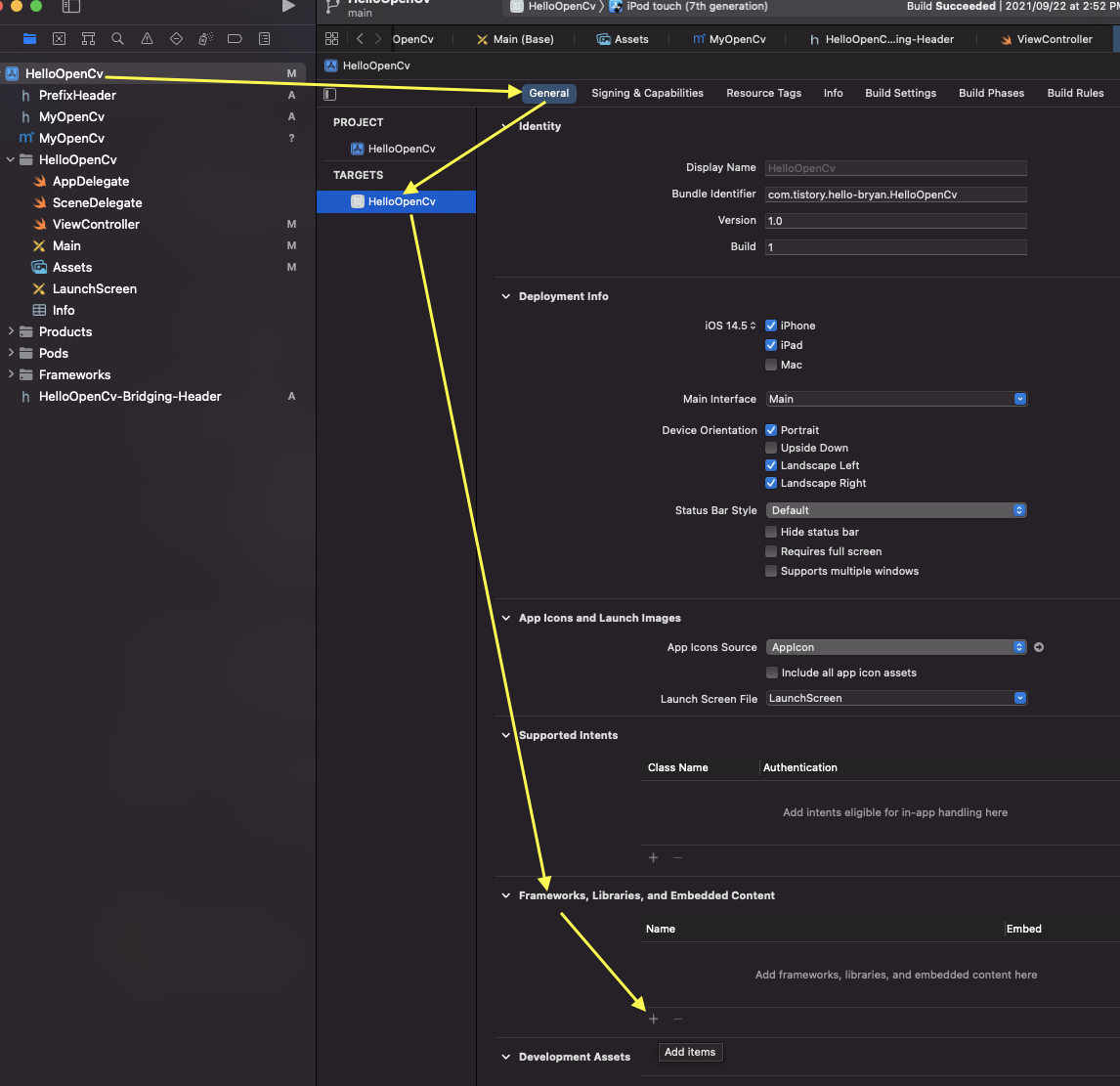The image size is (1120, 1086).
Task: Add a framework with the plus button
Action: tap(653, 1019)
